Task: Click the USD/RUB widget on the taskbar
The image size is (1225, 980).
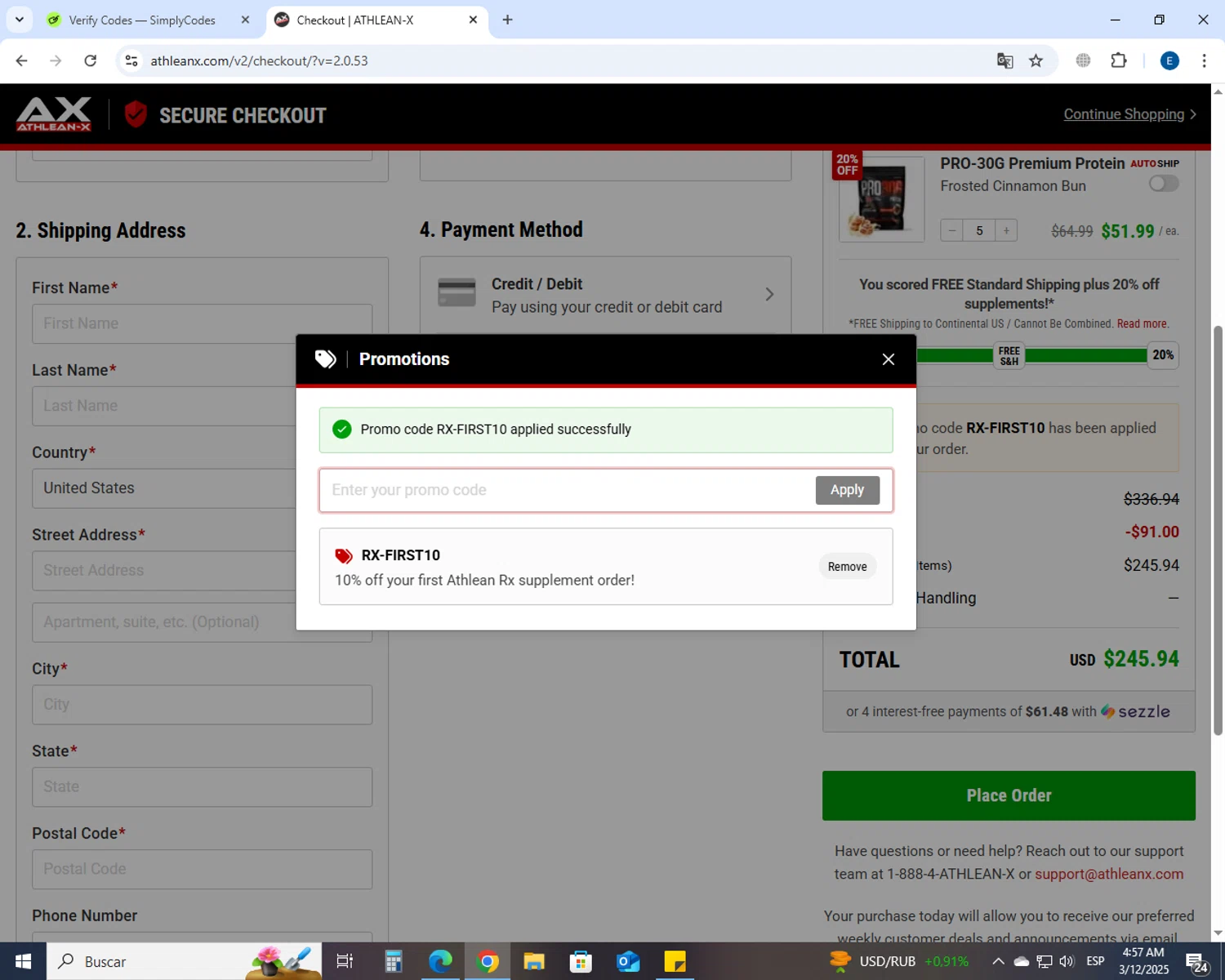Action: pos(899,961)
